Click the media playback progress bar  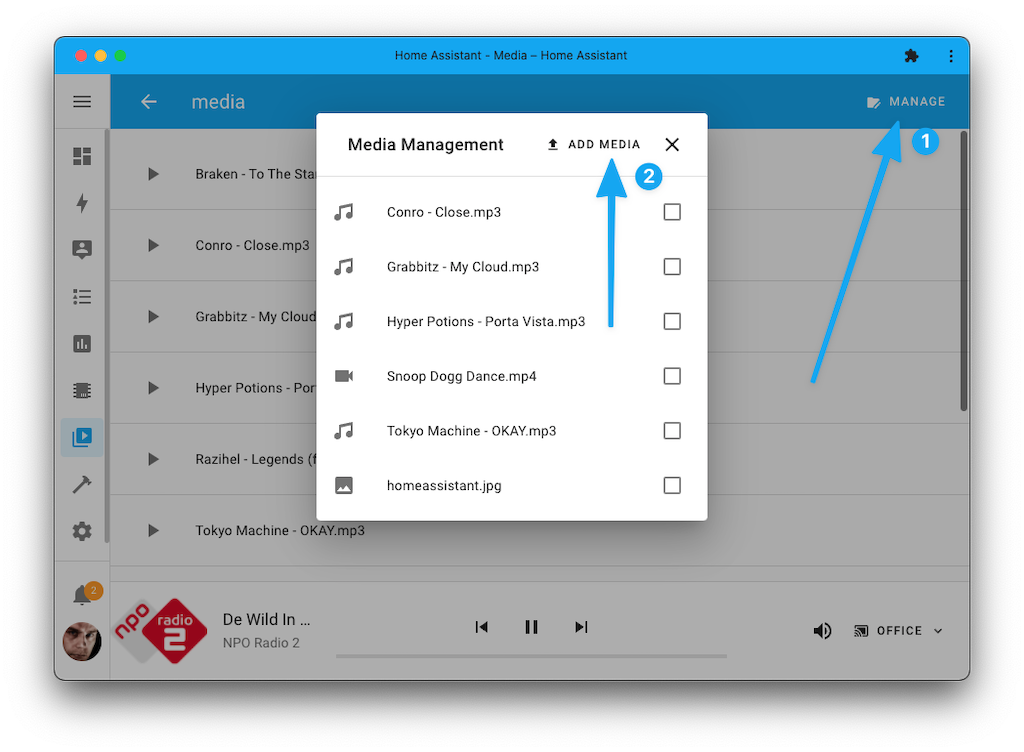click(531, 656)
